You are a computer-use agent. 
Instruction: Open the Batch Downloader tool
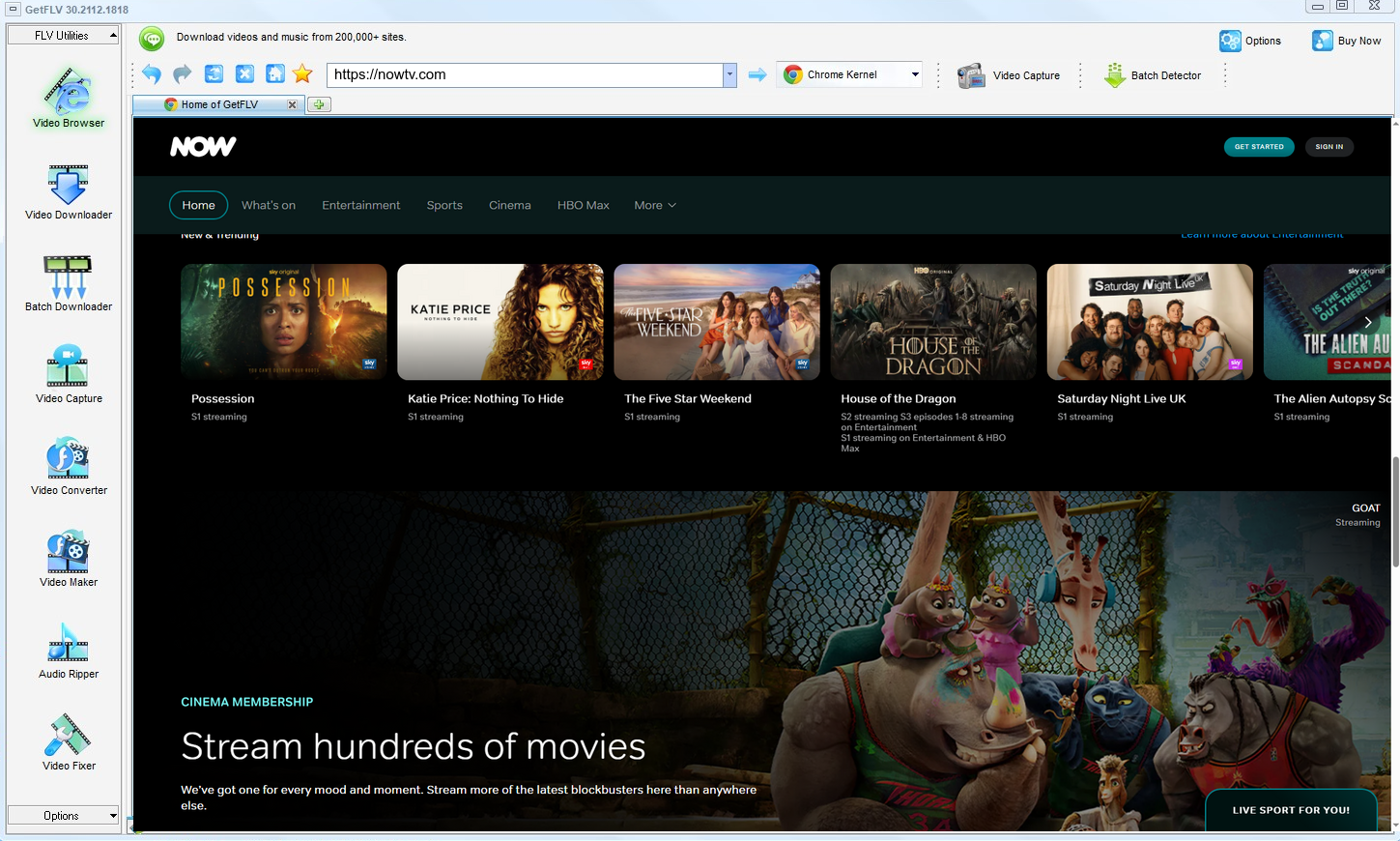click(x=69, y=282)
